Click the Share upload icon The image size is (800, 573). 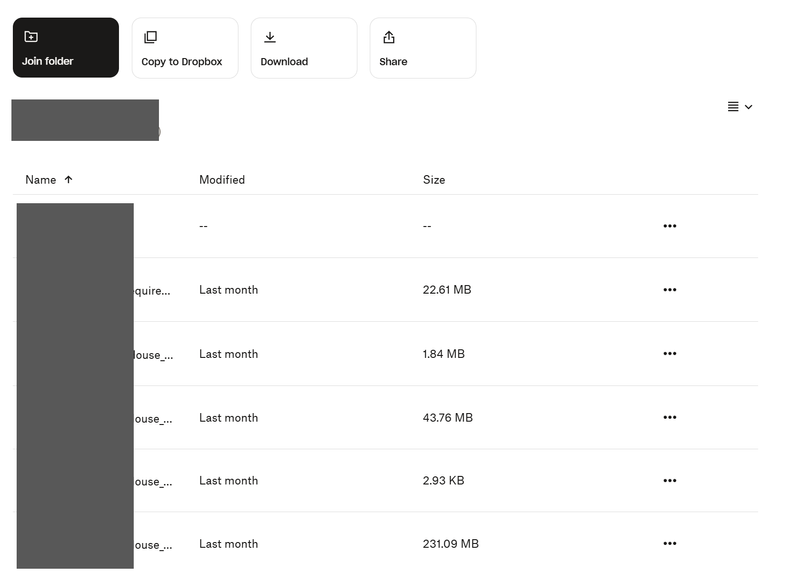click(388, 37)
